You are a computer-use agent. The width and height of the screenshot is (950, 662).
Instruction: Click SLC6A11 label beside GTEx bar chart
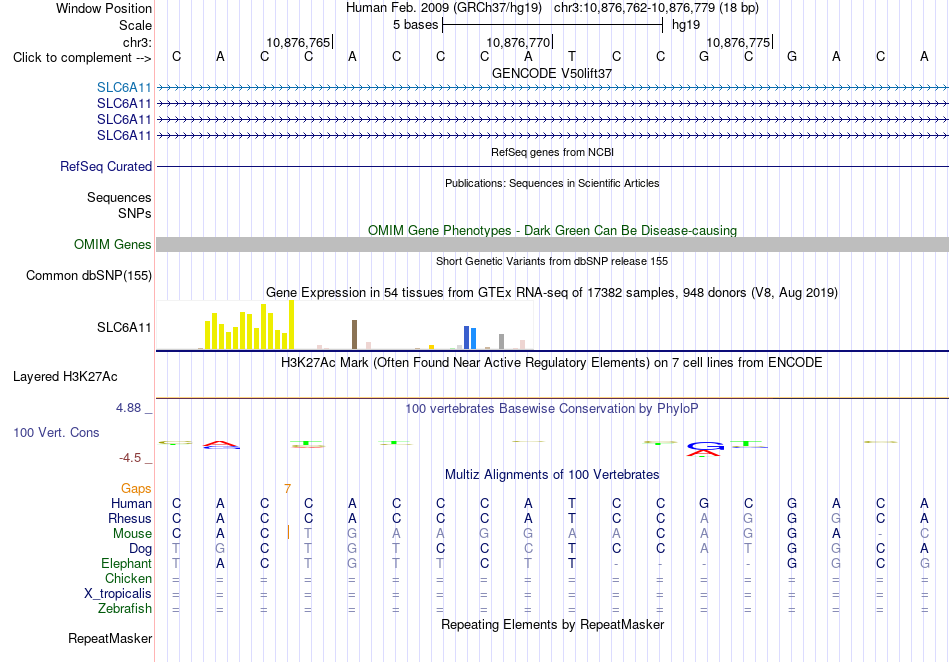[x=124, y=328]
